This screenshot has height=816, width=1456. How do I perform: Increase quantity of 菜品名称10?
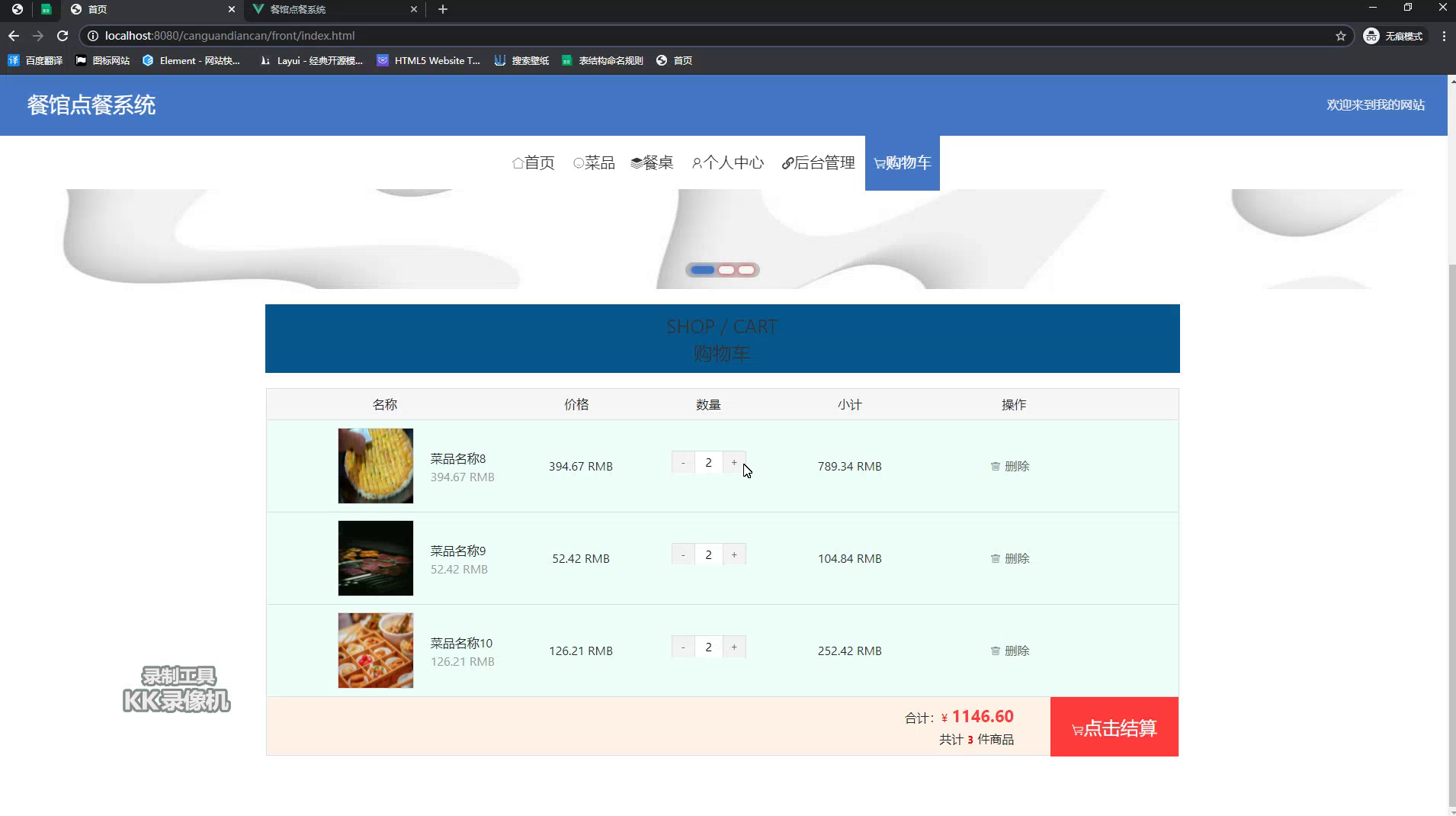pos(734,647)
